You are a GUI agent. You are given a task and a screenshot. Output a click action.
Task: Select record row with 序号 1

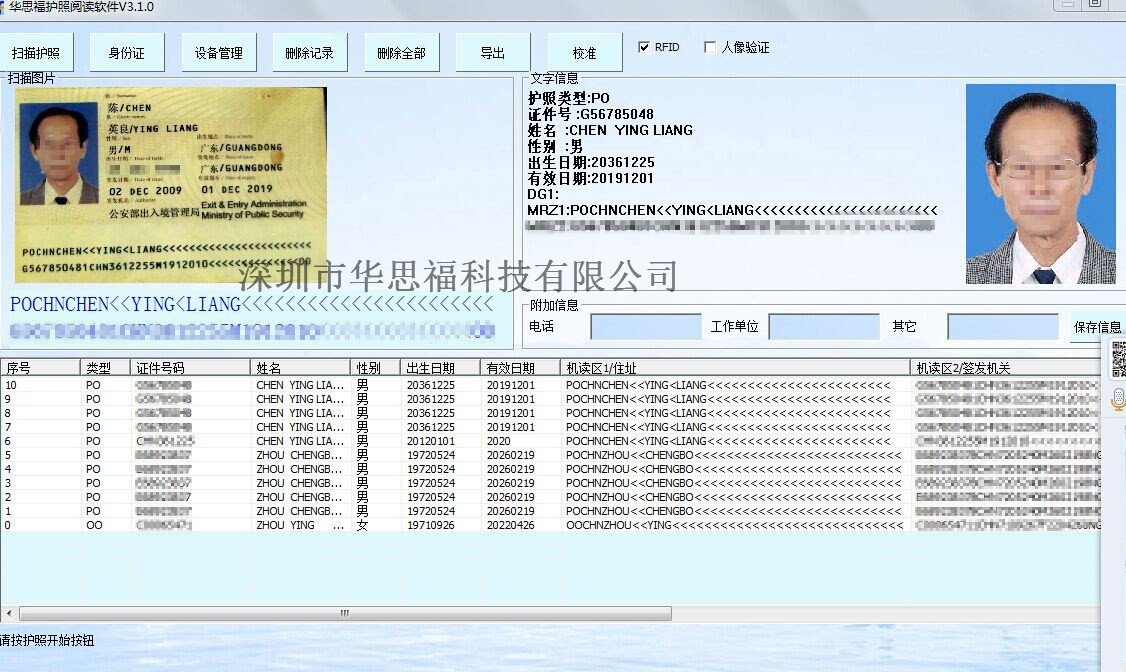[x=550, y=510]
